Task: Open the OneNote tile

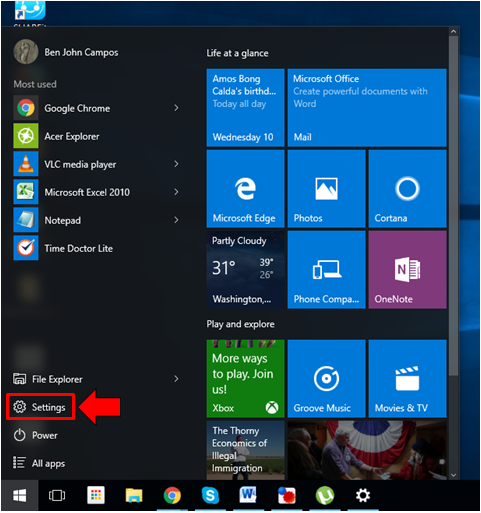Action: click(407, 270)
